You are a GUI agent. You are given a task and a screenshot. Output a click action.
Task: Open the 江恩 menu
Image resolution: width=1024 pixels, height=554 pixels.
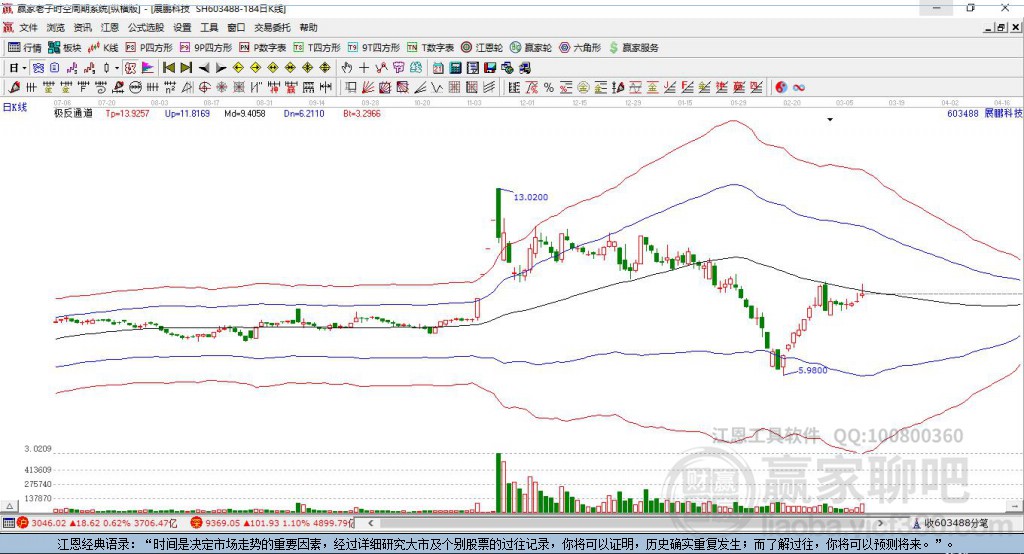point(110,27)
